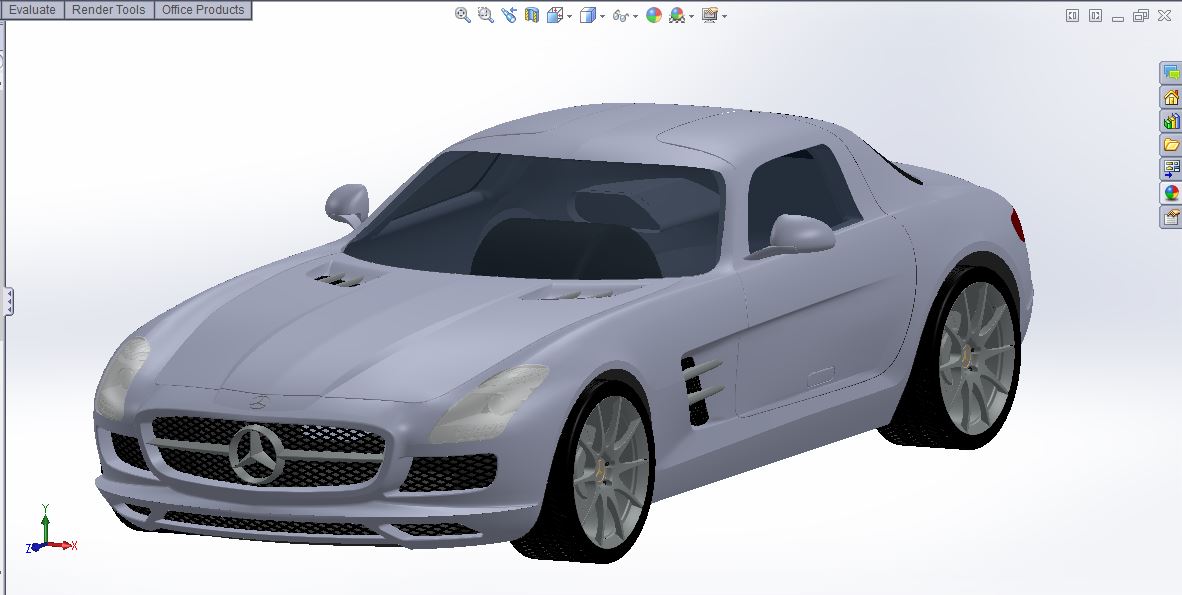Click the left panel splitter handle
This screenshot has height=595, width=1182.
pyautogui.click(x=8, y=302)
